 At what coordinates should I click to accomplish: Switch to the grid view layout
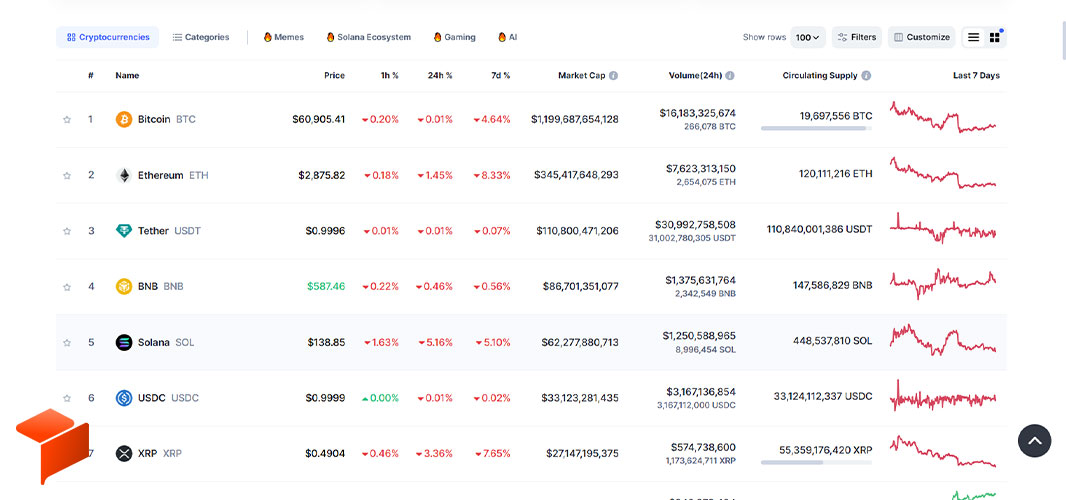point(995,37)
